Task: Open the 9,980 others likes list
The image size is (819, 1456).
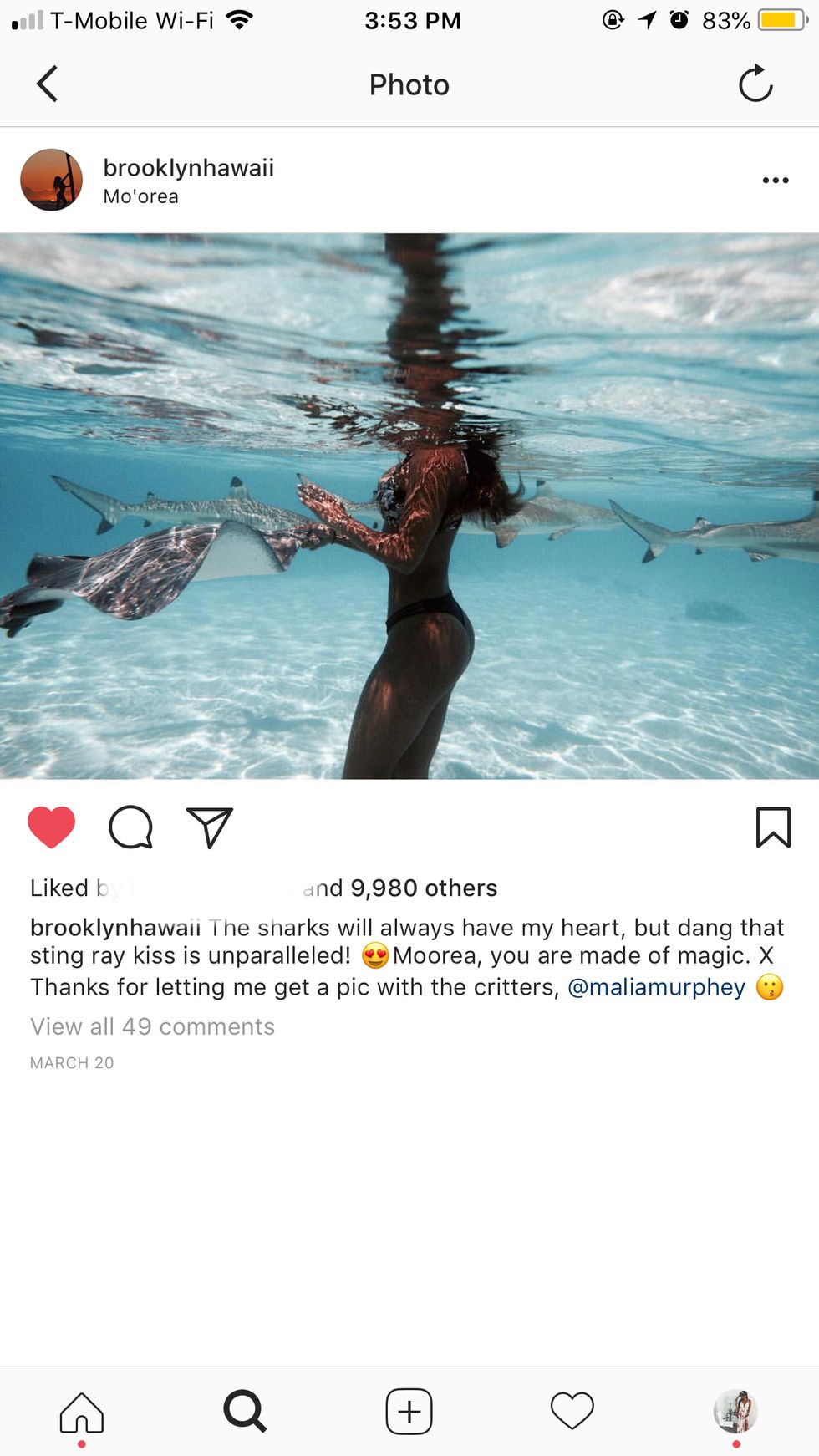Action: pos(424,888)
